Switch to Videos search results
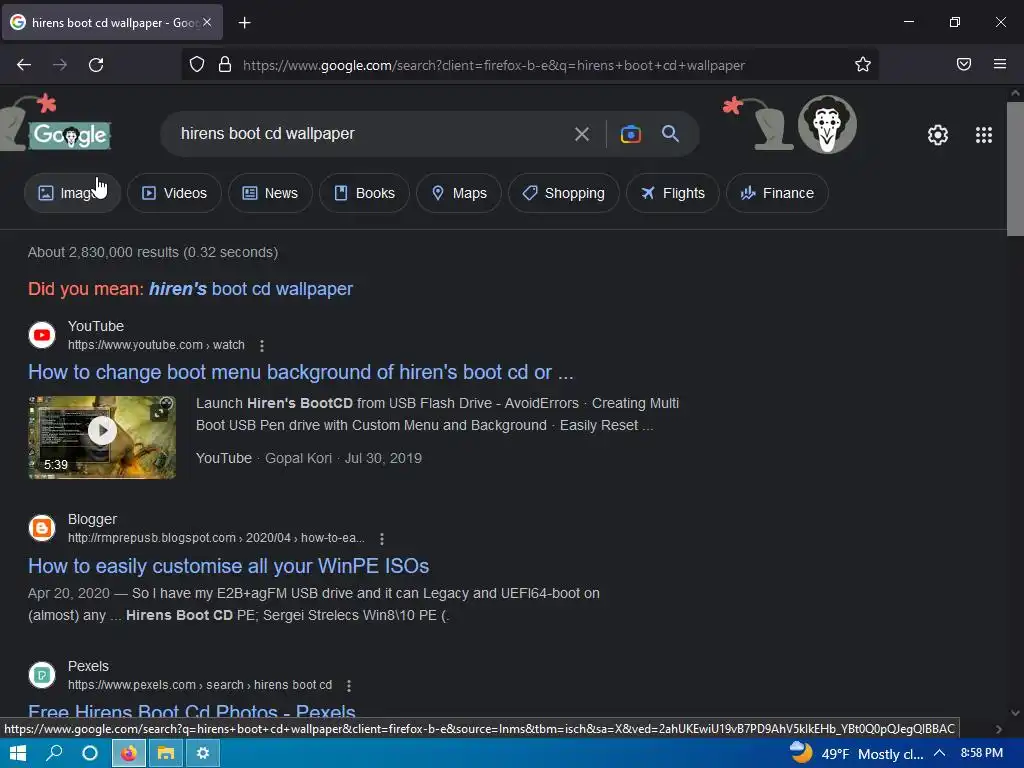Screen dimensions: 1024x768 coord(174,193)
